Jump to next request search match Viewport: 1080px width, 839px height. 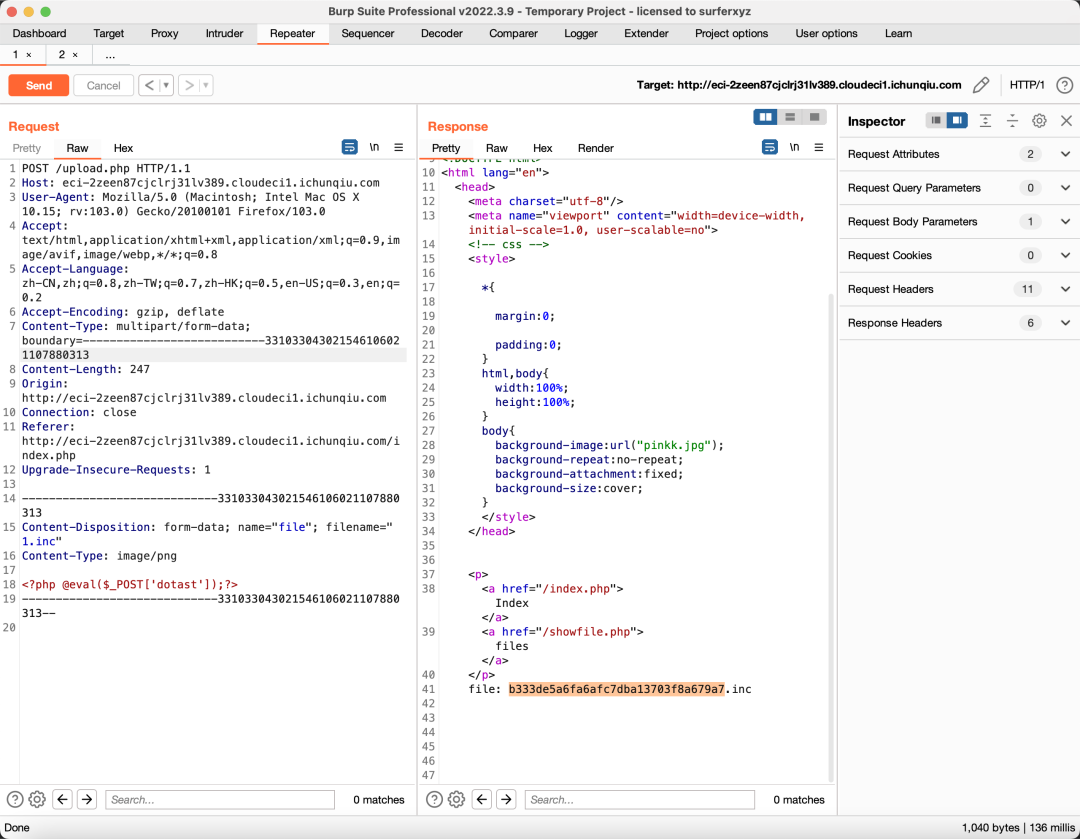coord(87,799)
